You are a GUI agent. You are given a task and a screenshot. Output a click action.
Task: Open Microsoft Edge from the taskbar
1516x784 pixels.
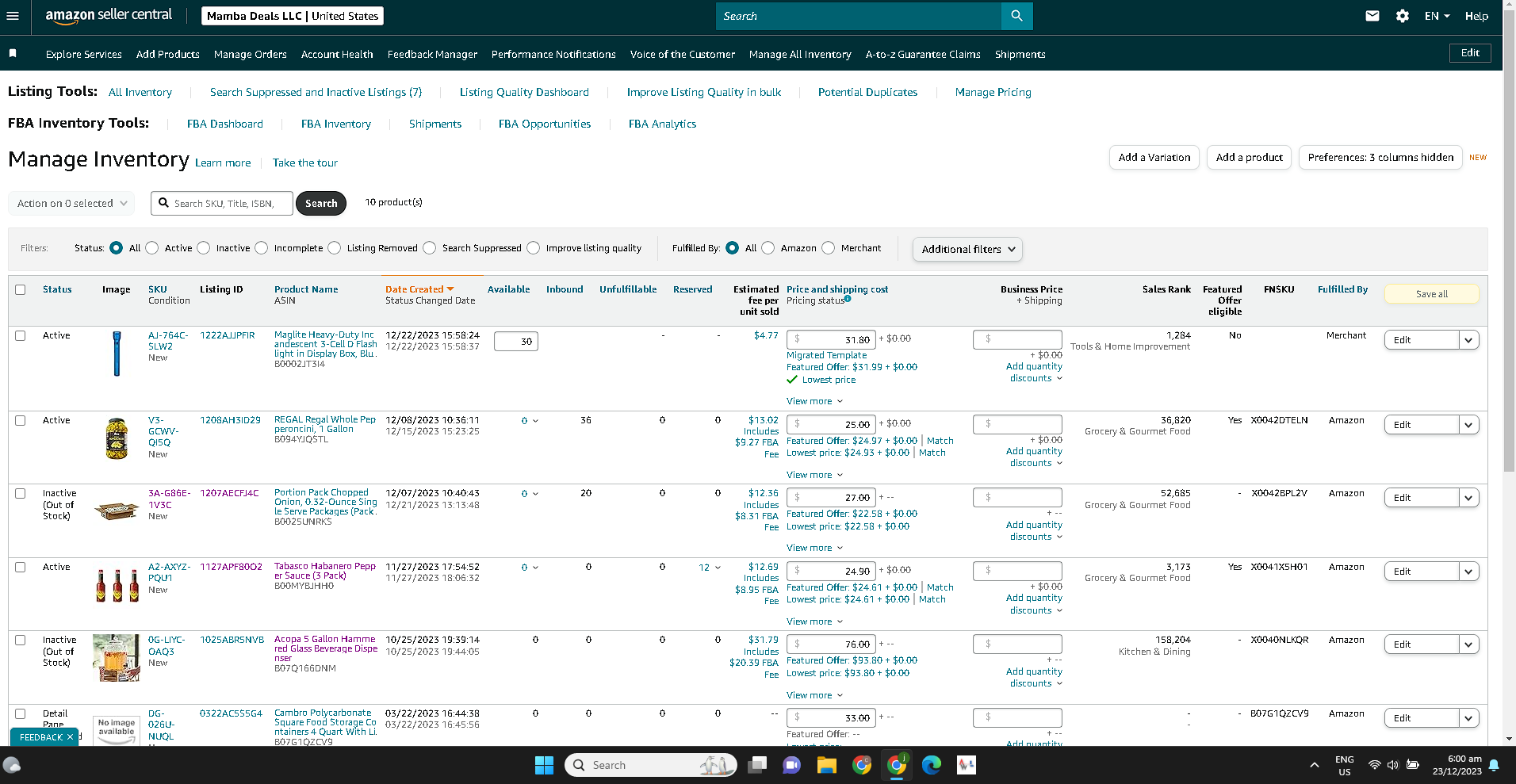(932, 765)
